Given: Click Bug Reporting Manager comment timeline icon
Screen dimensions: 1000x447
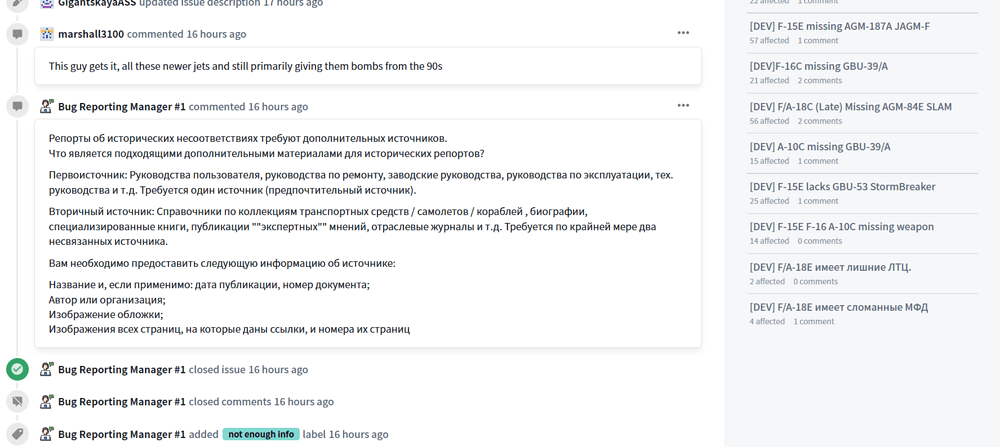Looking at the screenshot, I should click(17, 106).
